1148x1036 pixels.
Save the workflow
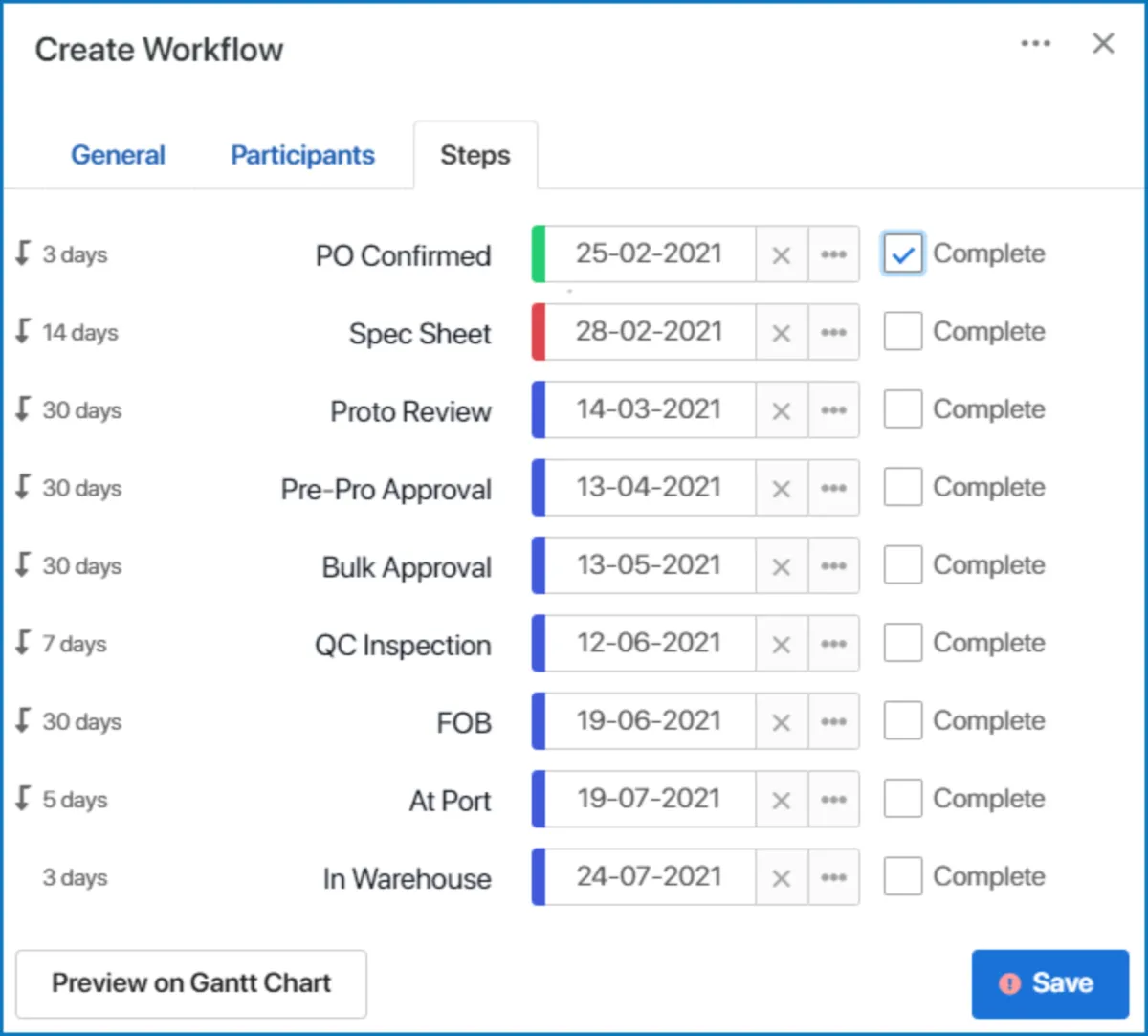point(1049,983)
